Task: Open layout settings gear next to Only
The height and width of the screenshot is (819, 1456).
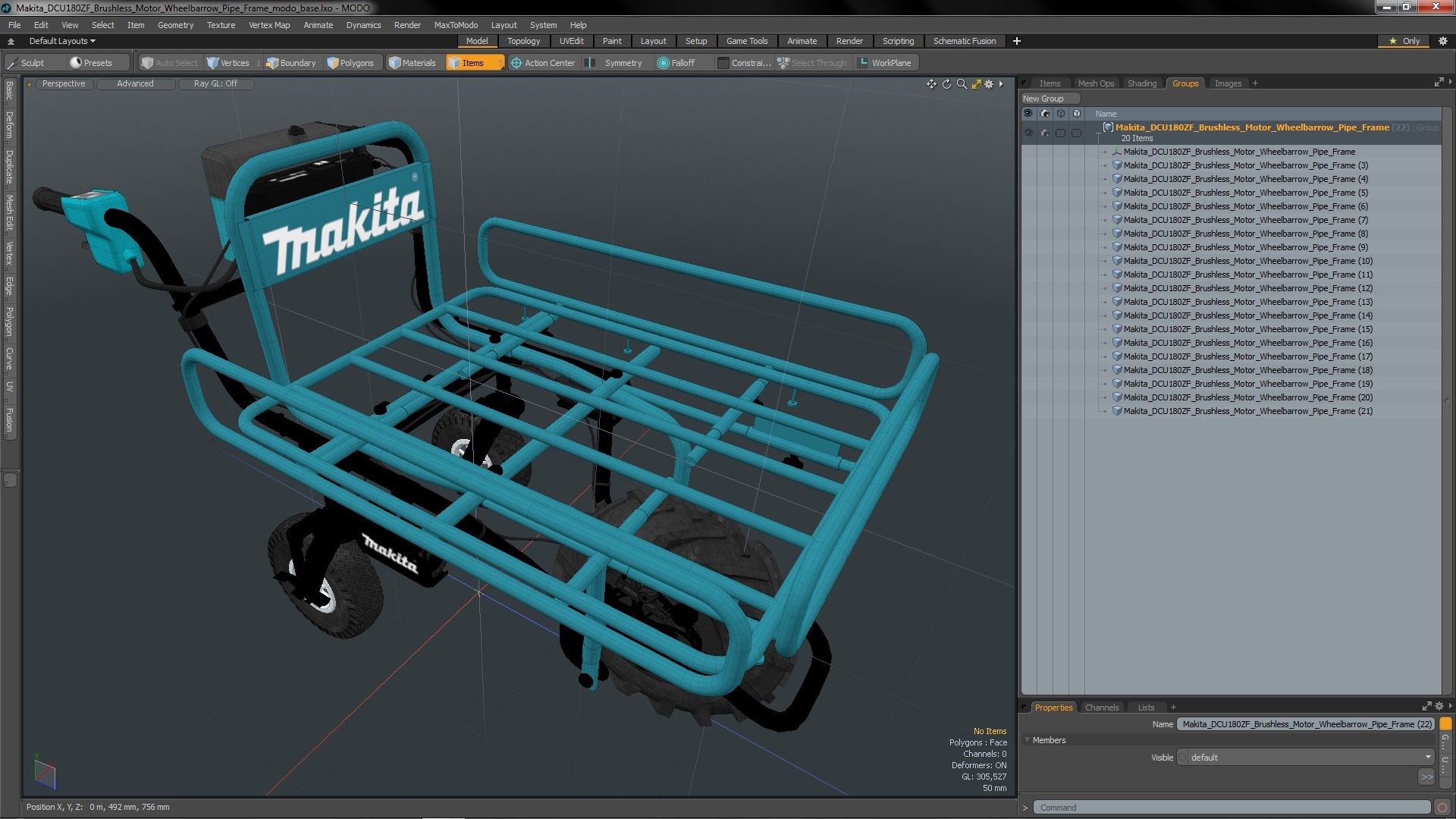Action: point(1442,41)
